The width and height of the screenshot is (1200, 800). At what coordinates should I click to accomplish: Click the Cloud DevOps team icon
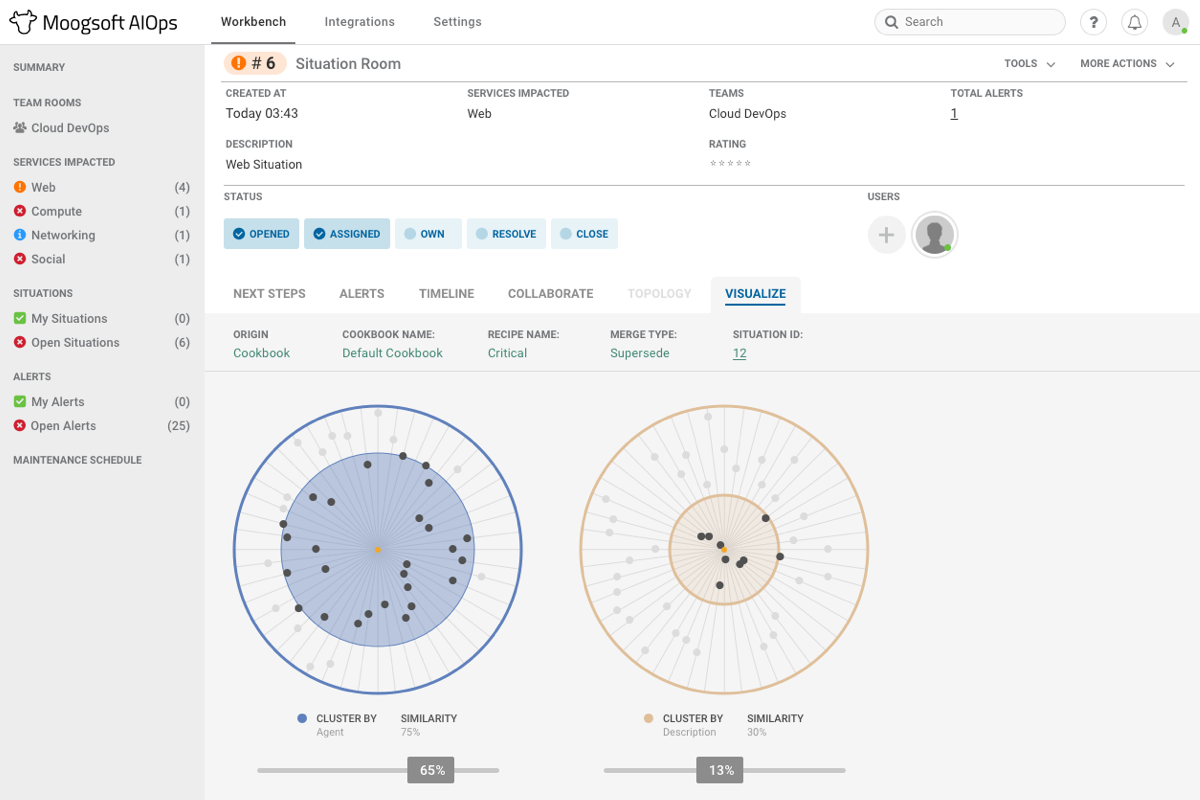coord(20,128)
